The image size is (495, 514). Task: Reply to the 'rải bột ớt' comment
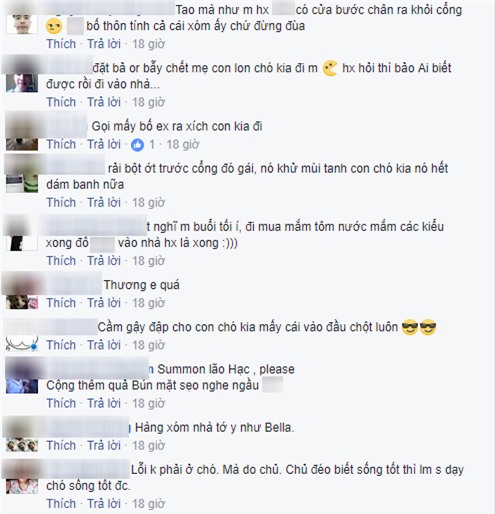click(x=104, y=202)
